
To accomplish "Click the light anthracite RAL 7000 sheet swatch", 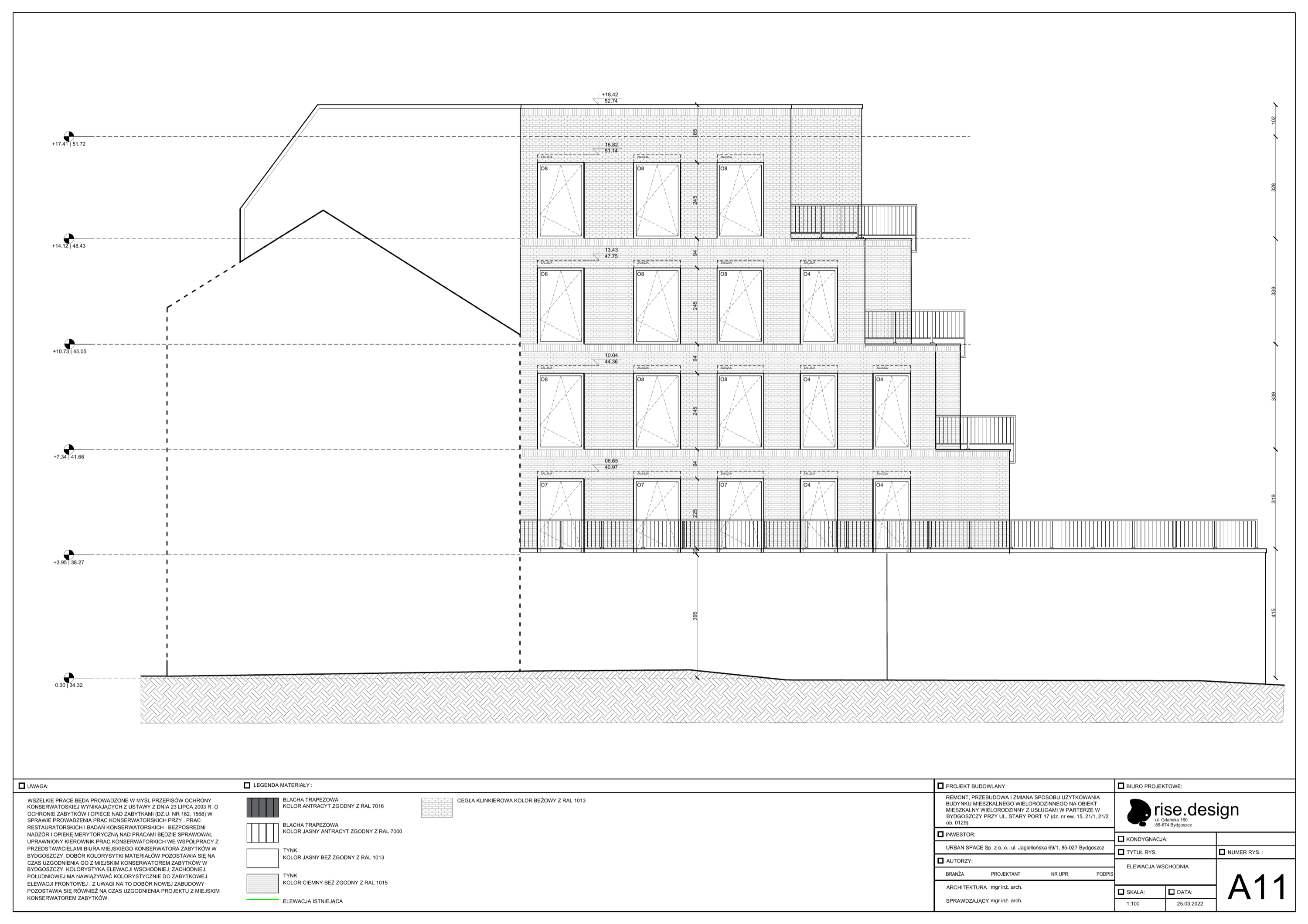I will 262,833.
